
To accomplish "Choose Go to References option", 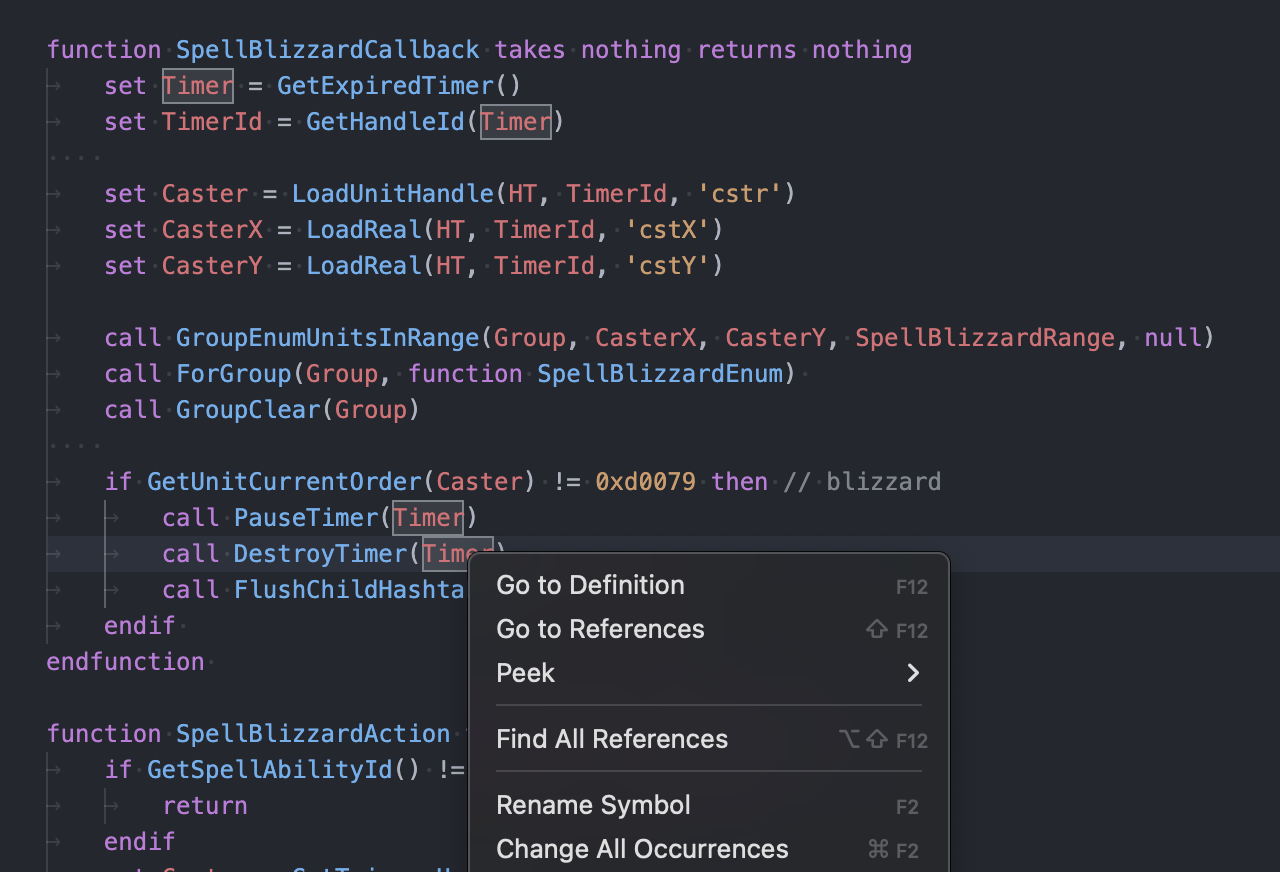I will [600, 629].
